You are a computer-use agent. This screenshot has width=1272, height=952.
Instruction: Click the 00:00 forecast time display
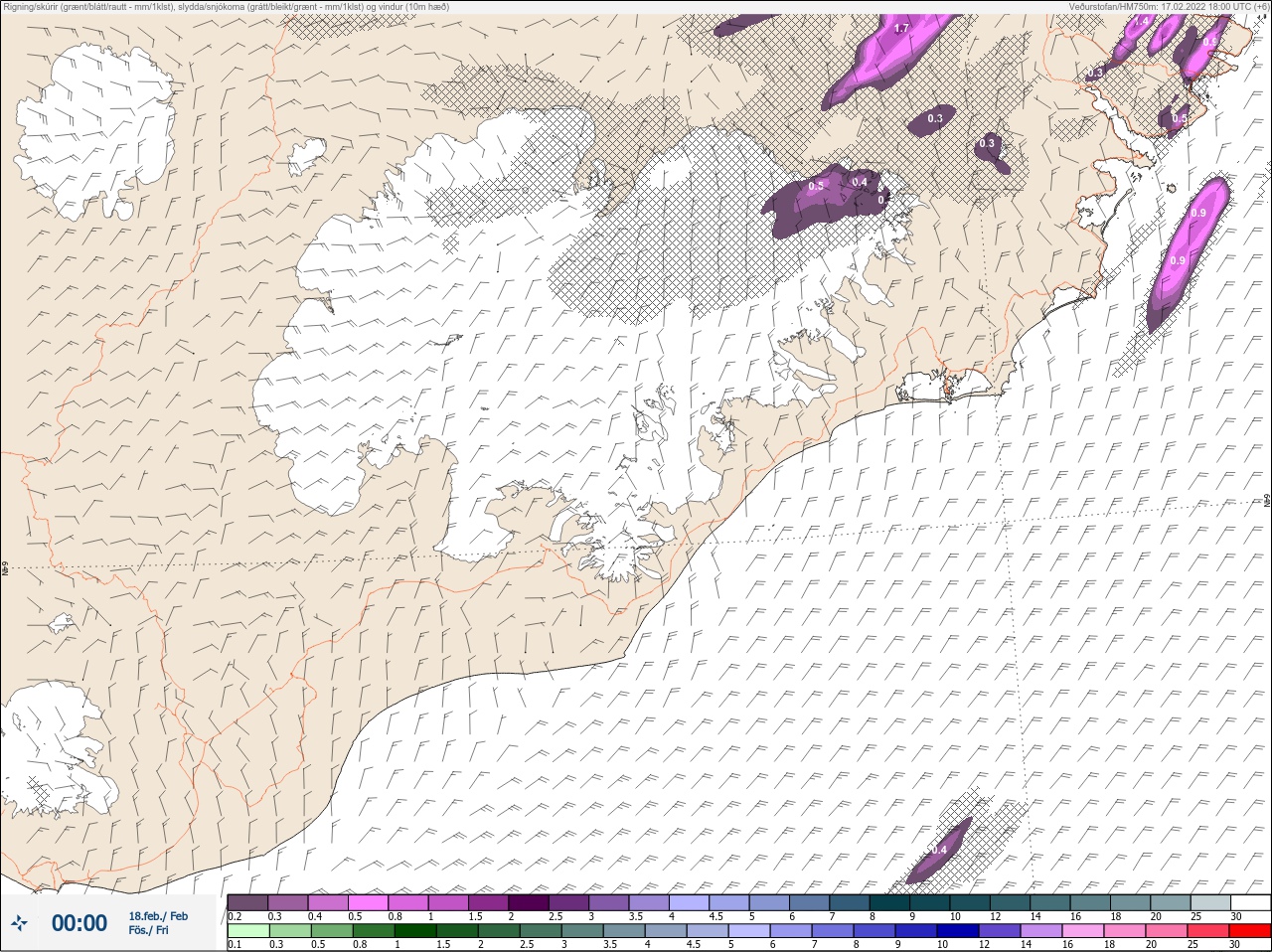coord(79,923)
